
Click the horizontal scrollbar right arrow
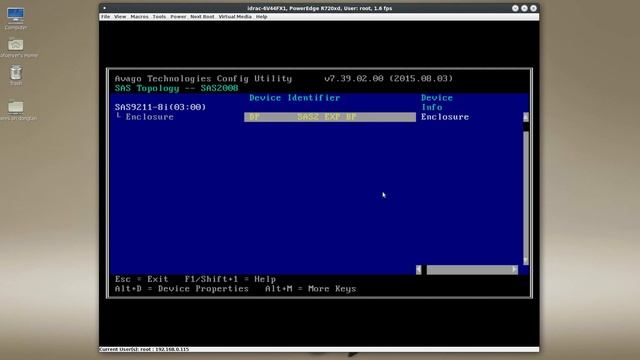(x=514, y=269)
